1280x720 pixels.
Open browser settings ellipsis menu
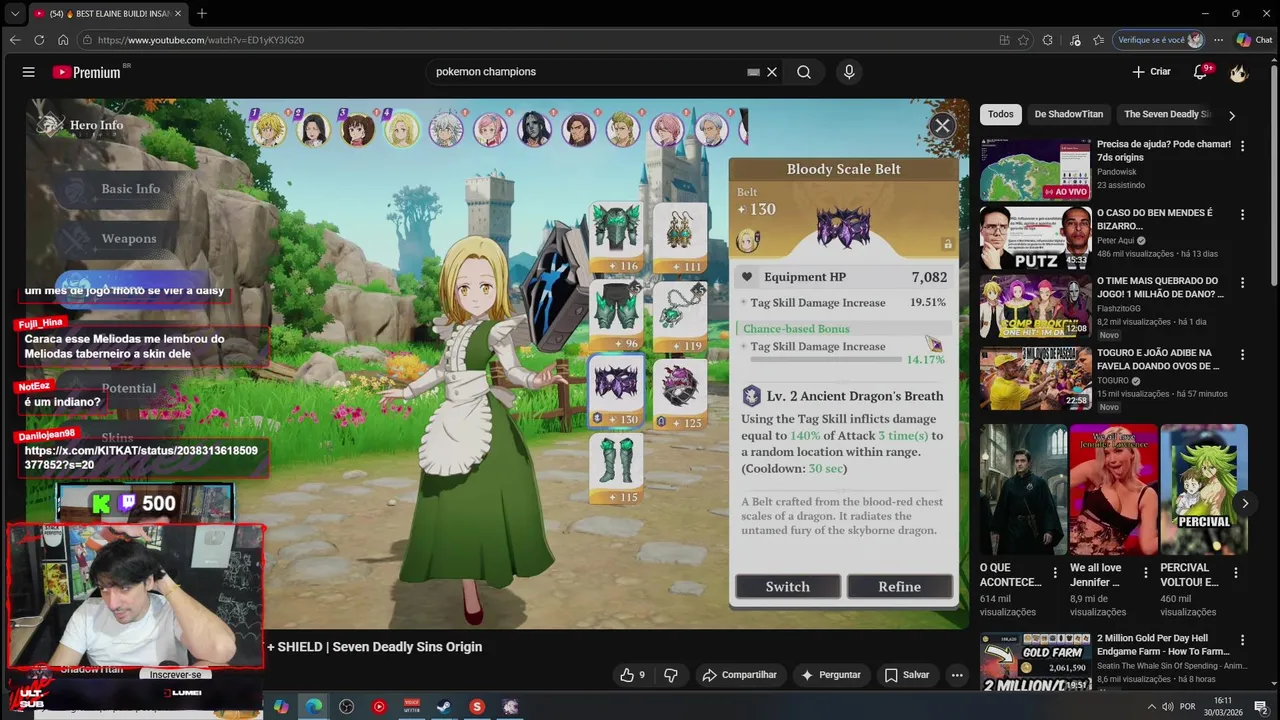[1218, 40]
